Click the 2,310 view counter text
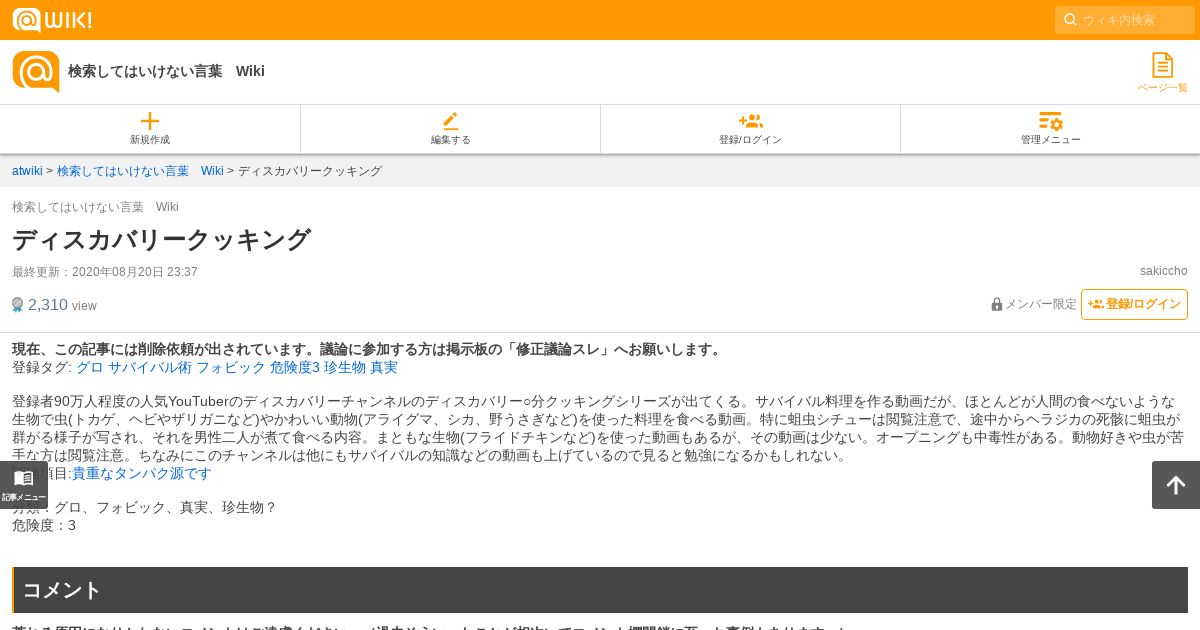 coord(62,305)
